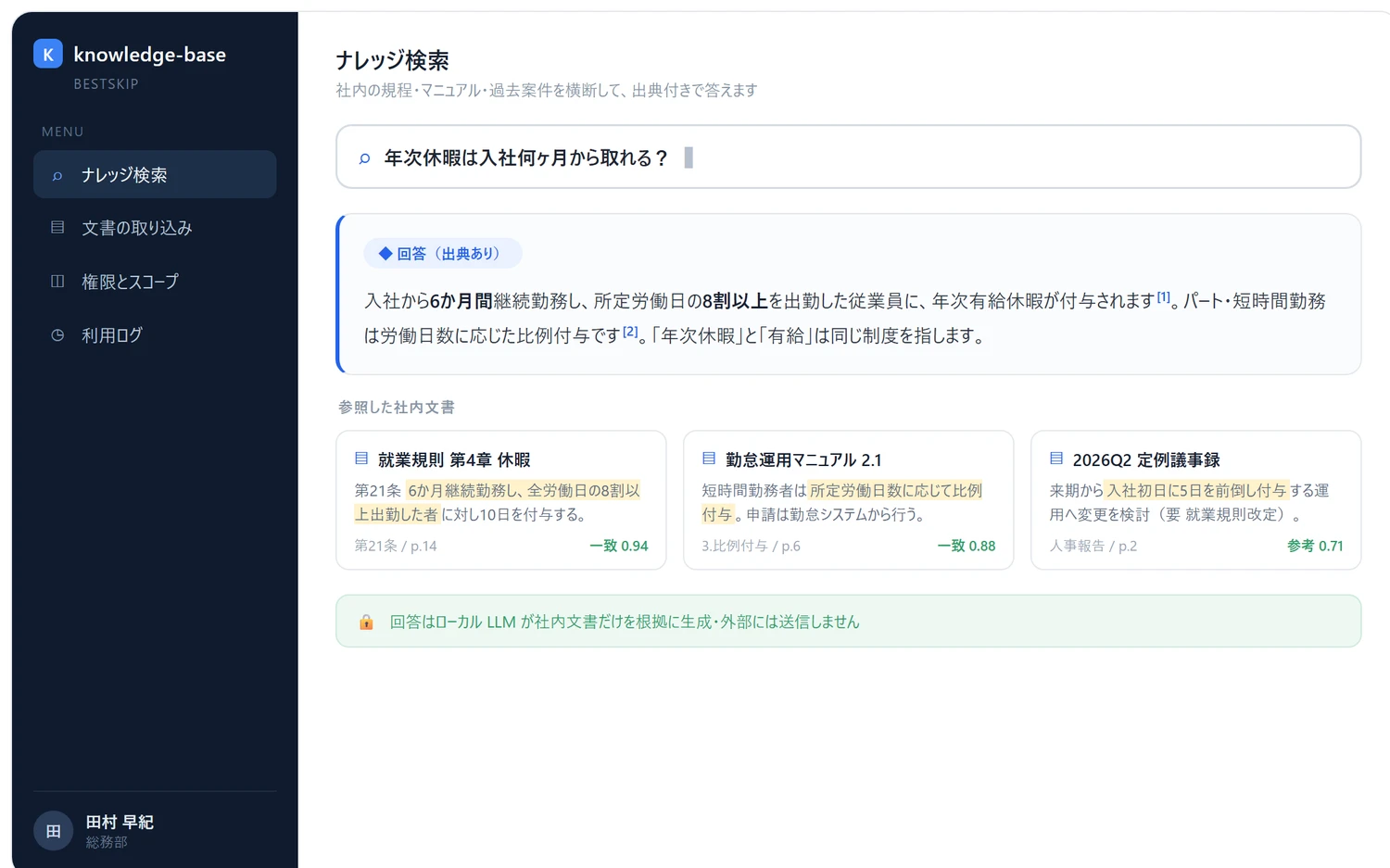1390x868 pixels.
Task: Click the 年次休暇 search query field
Action: click(848, 157)
